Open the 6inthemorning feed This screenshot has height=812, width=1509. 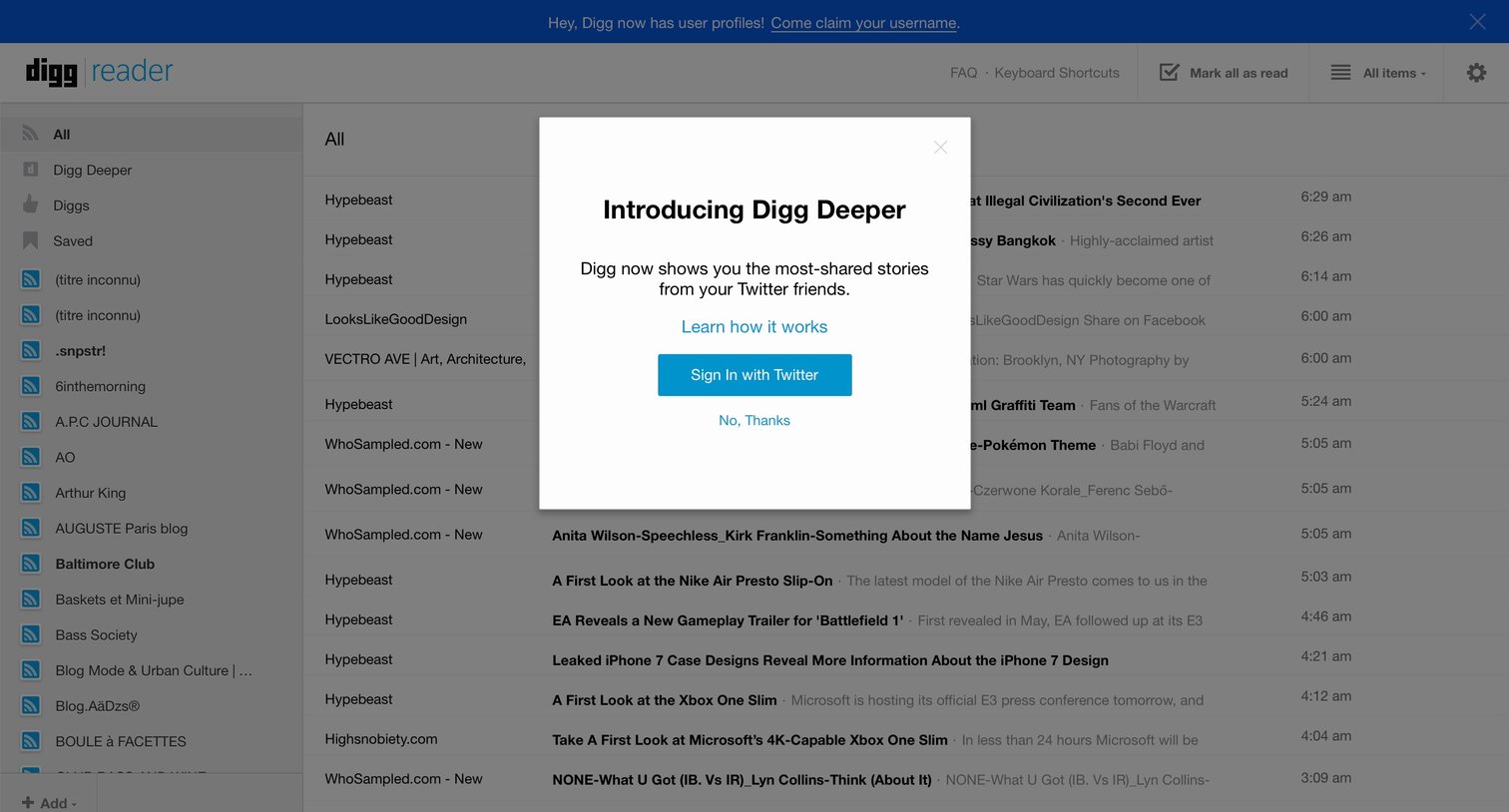[x=100, y=386]
